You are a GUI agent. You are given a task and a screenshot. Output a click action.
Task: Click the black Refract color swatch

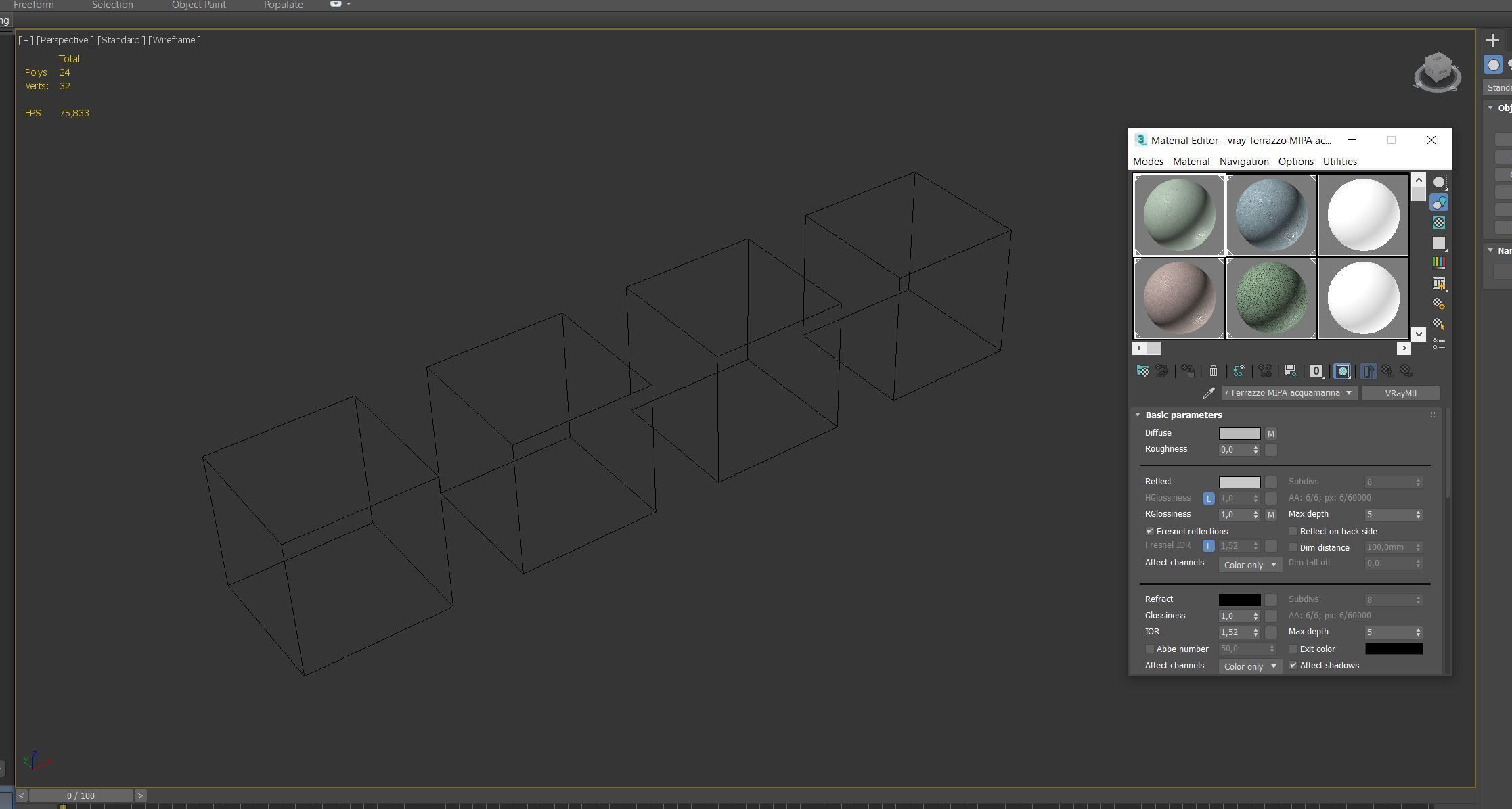[x=1239, y=600]
